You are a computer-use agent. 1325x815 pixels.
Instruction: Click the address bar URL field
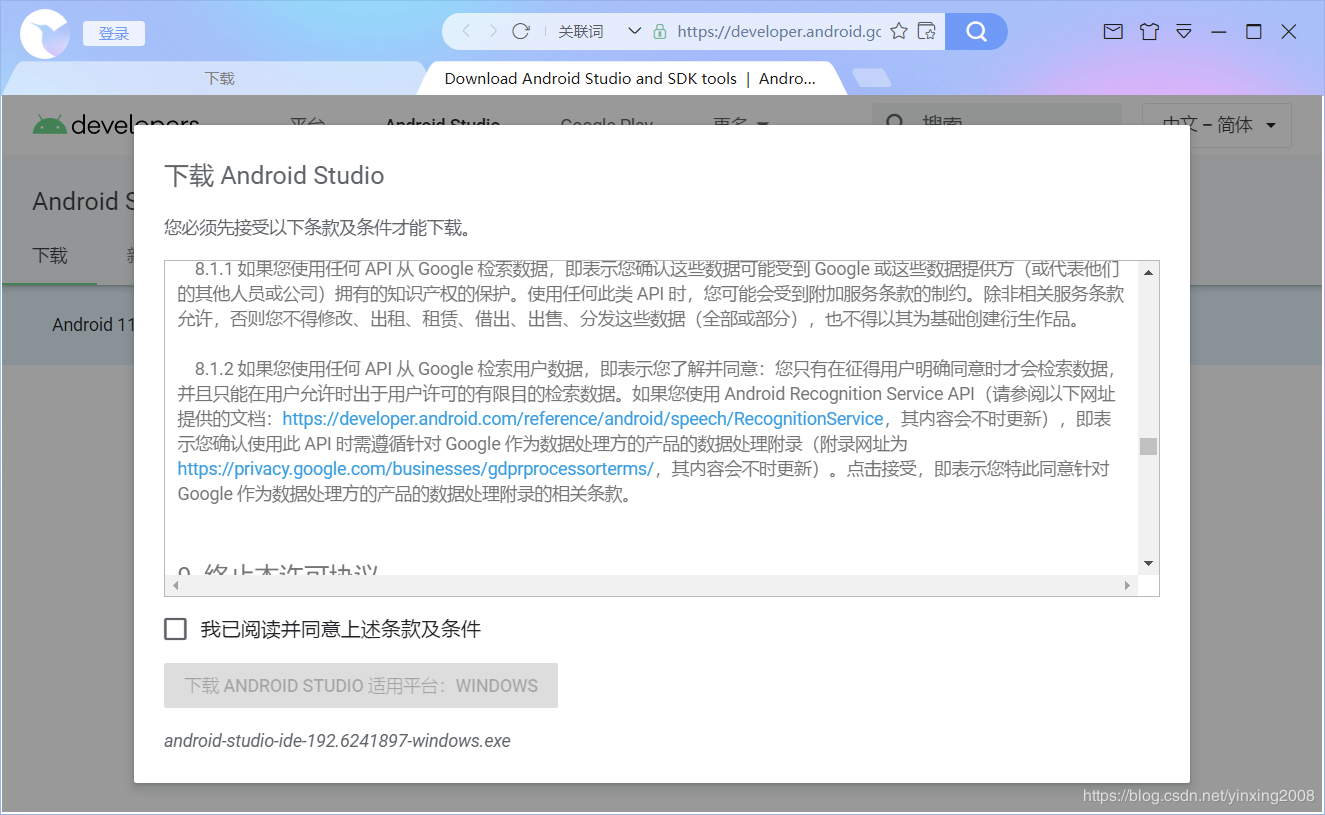[779, 31]
